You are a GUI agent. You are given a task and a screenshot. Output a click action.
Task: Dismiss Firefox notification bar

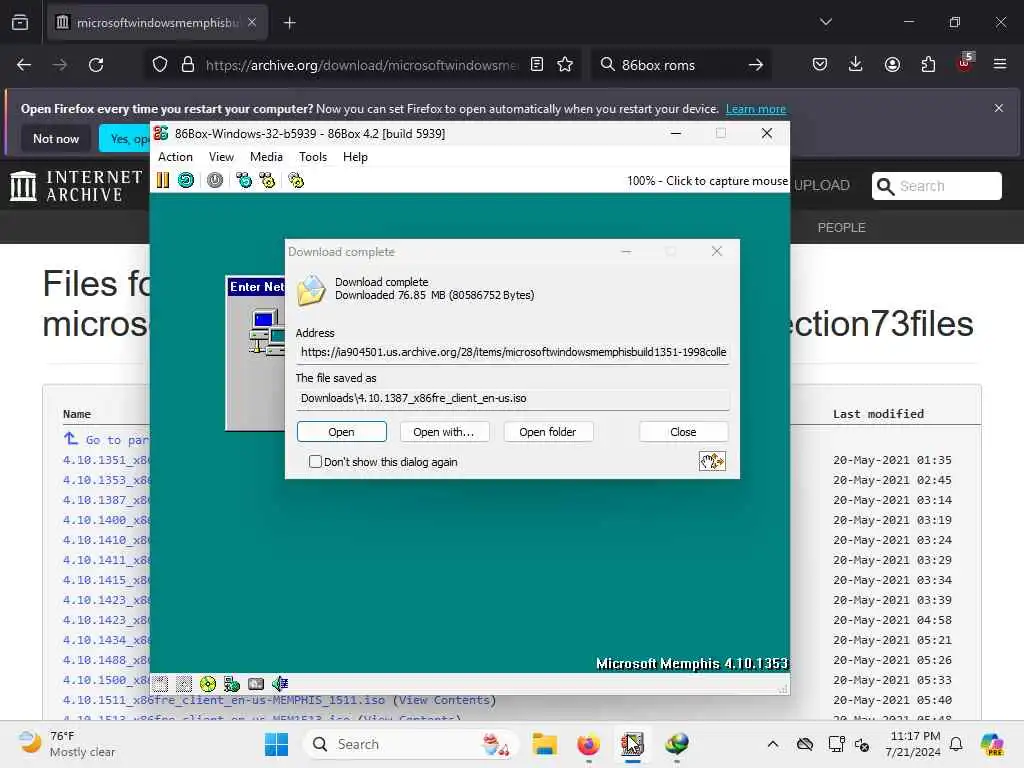pos(999,108)
